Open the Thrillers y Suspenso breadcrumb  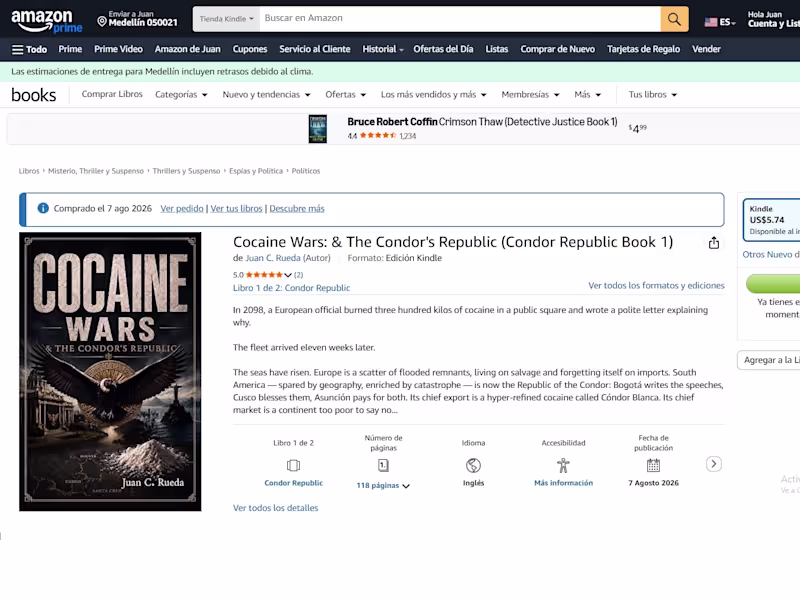[186, 171]
